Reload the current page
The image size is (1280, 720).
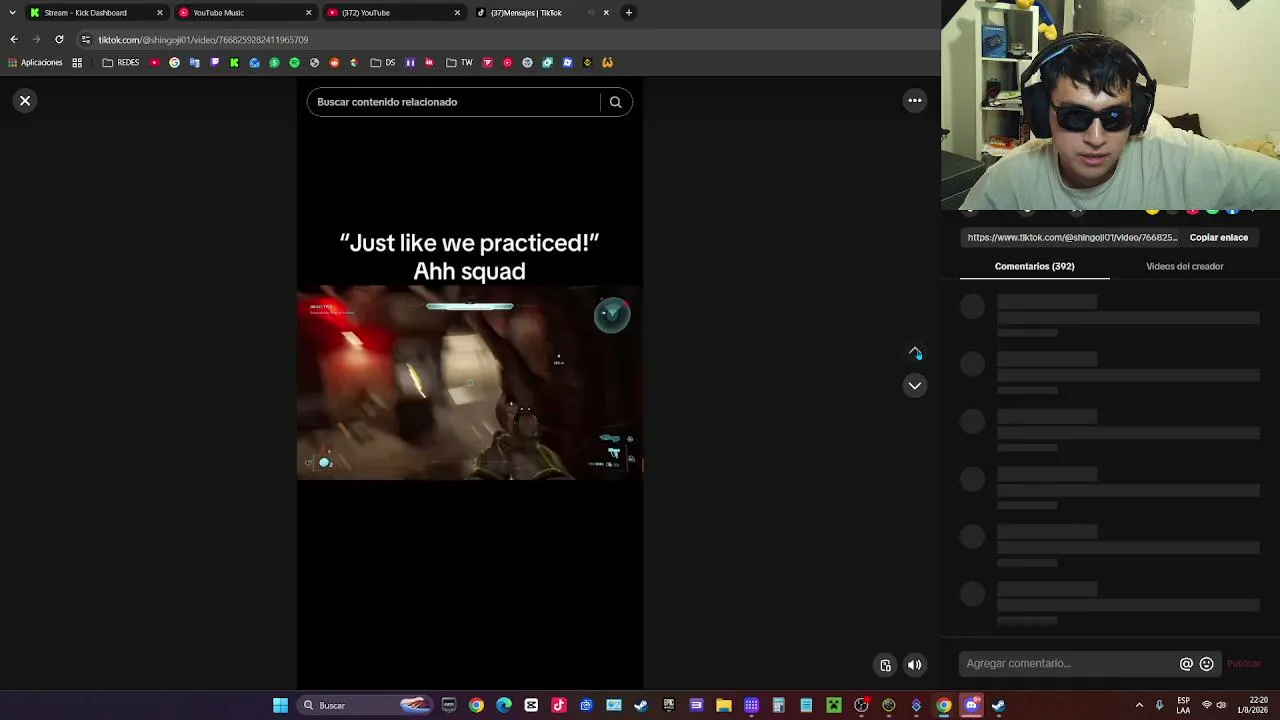(59, 40)
